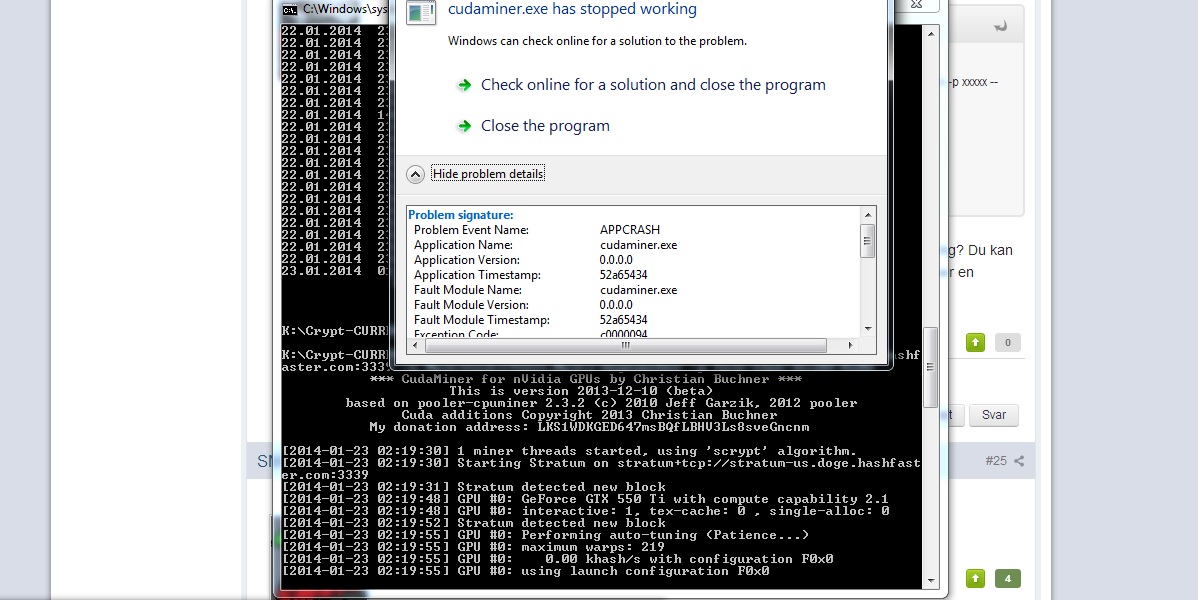
Task: Choose Check online for a solution and close the program
Action: click(x=653, y=85)
